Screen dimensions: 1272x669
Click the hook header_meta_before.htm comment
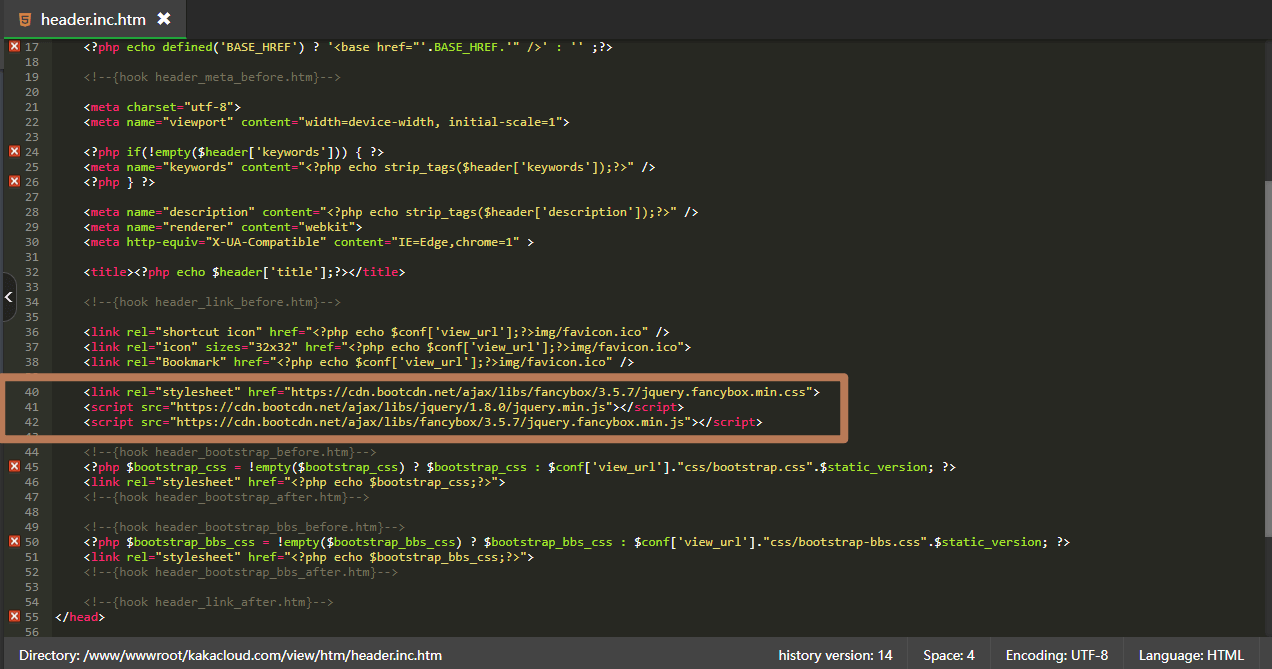click(213, 77)
